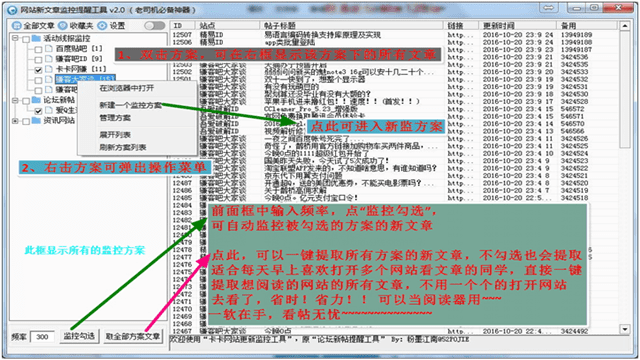Sort by the 帖子标题 column header
Viewport: 640px width, 360px height.
click(x=352, y=26)
